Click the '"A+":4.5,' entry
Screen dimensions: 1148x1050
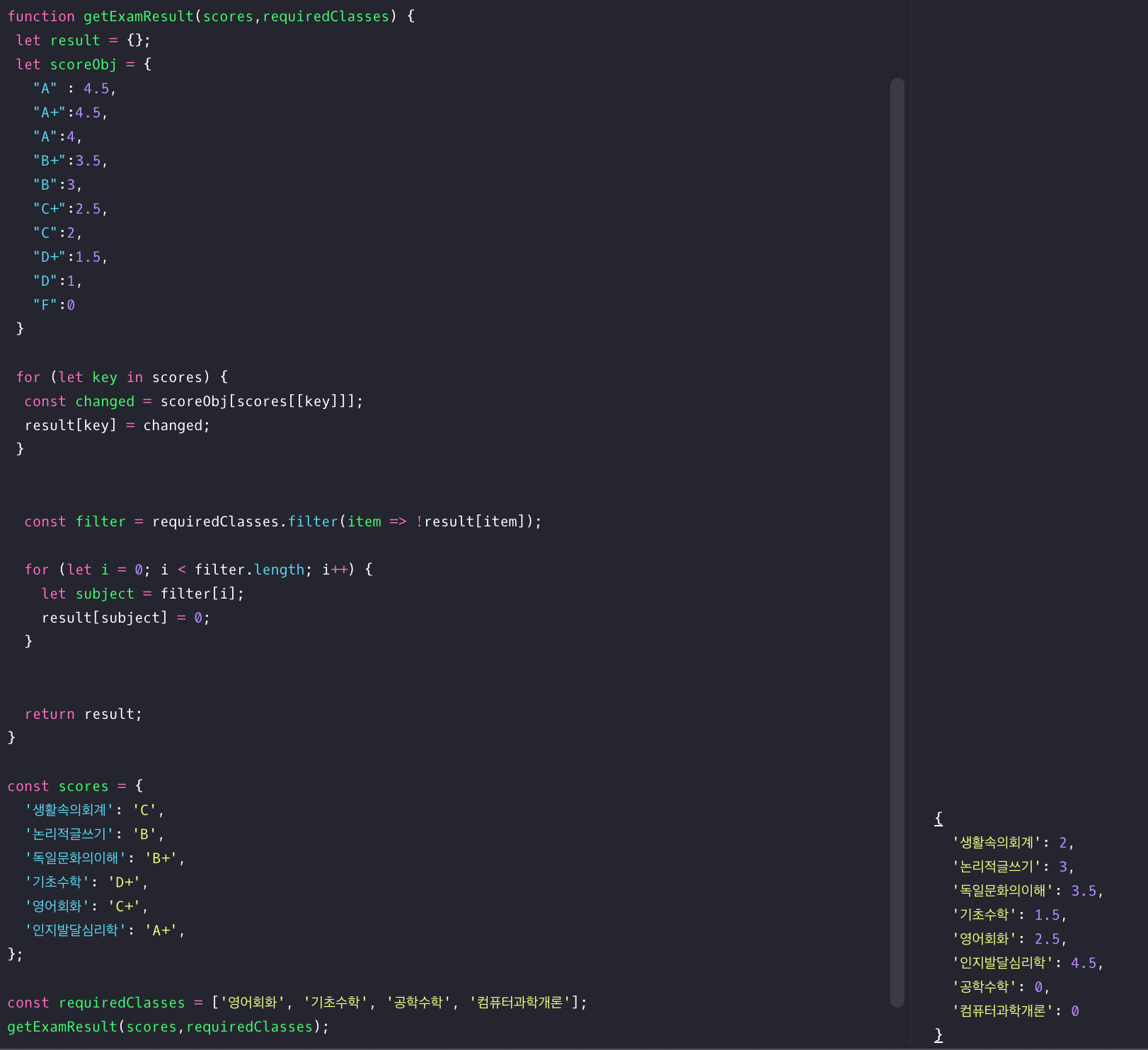pos(70,112)
